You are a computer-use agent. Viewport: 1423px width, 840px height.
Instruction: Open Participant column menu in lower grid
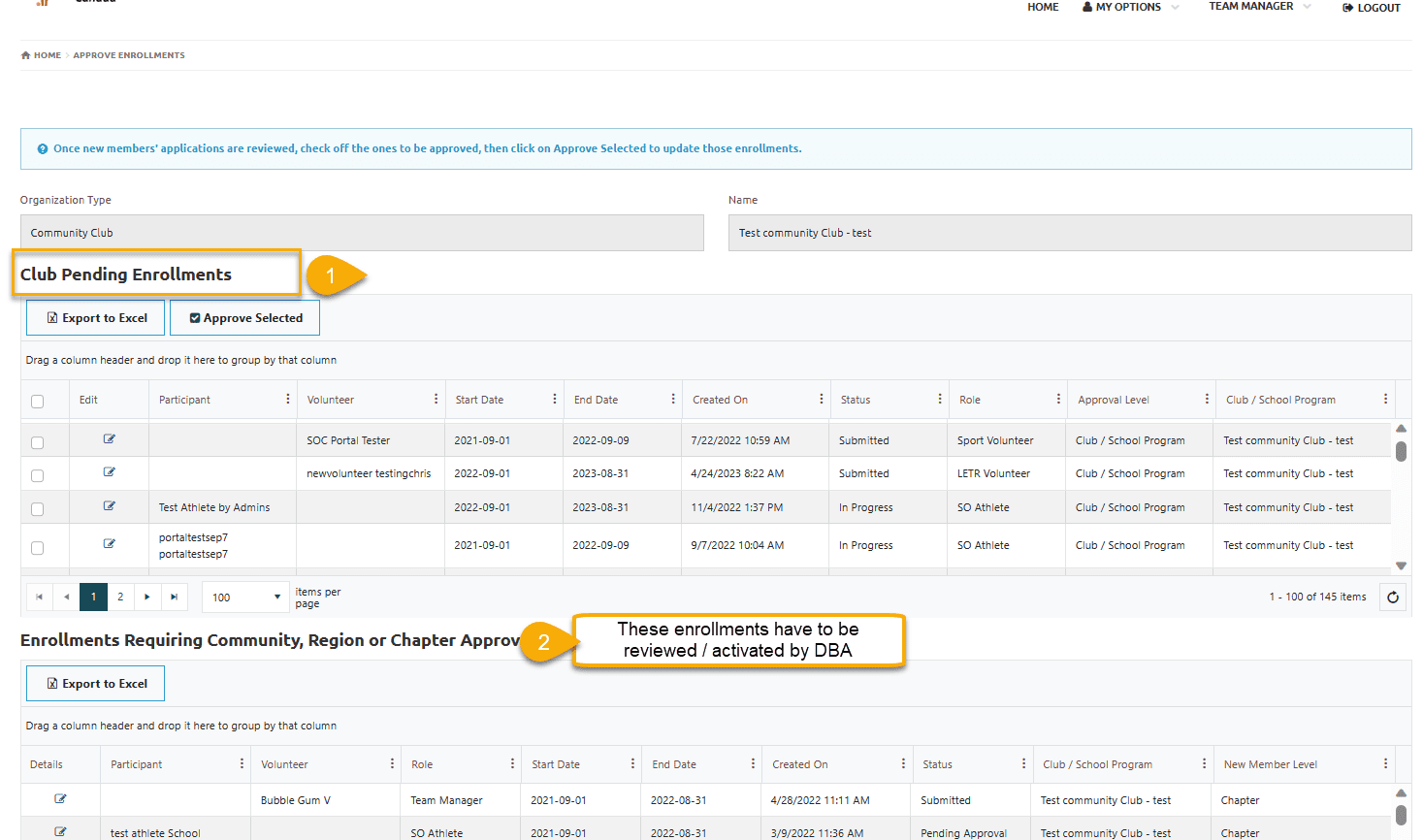pyautogui.click(x=242, y=764)
